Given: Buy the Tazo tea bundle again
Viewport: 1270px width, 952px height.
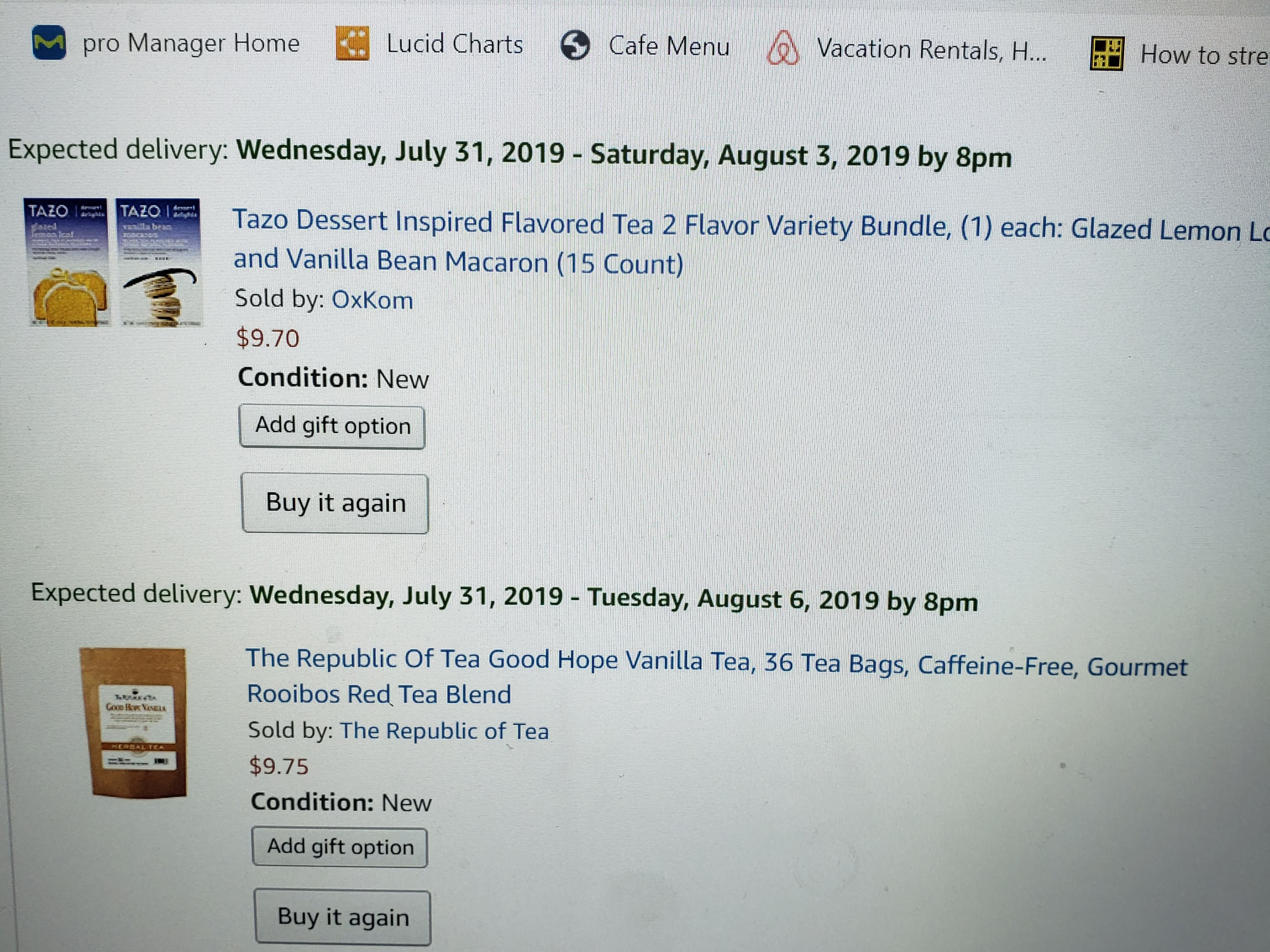Looking at the screenshot, I should pos(335,503).
